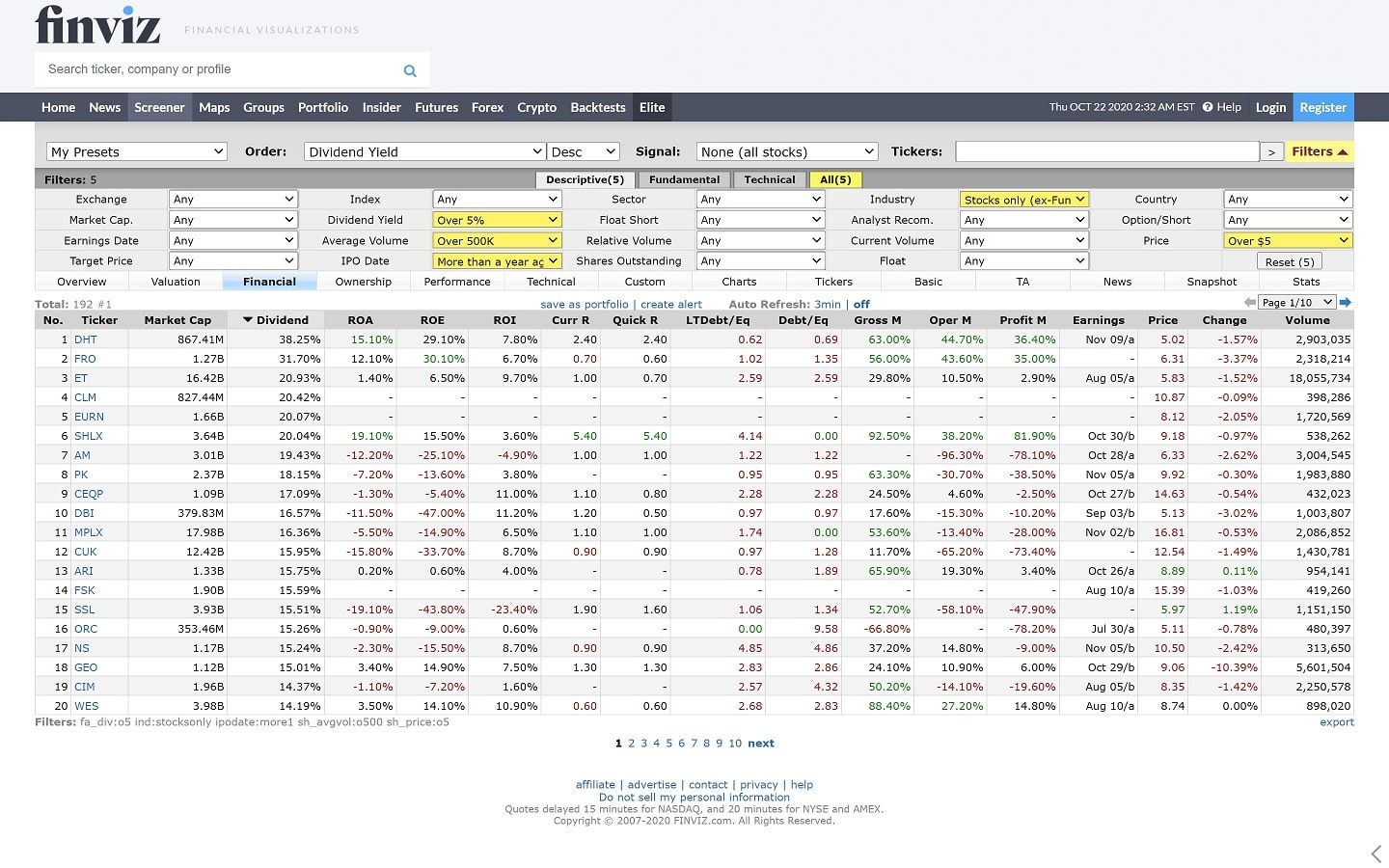
Task: Click the previous page arrow beside Page 1/10
Action: coord(1248,302)
